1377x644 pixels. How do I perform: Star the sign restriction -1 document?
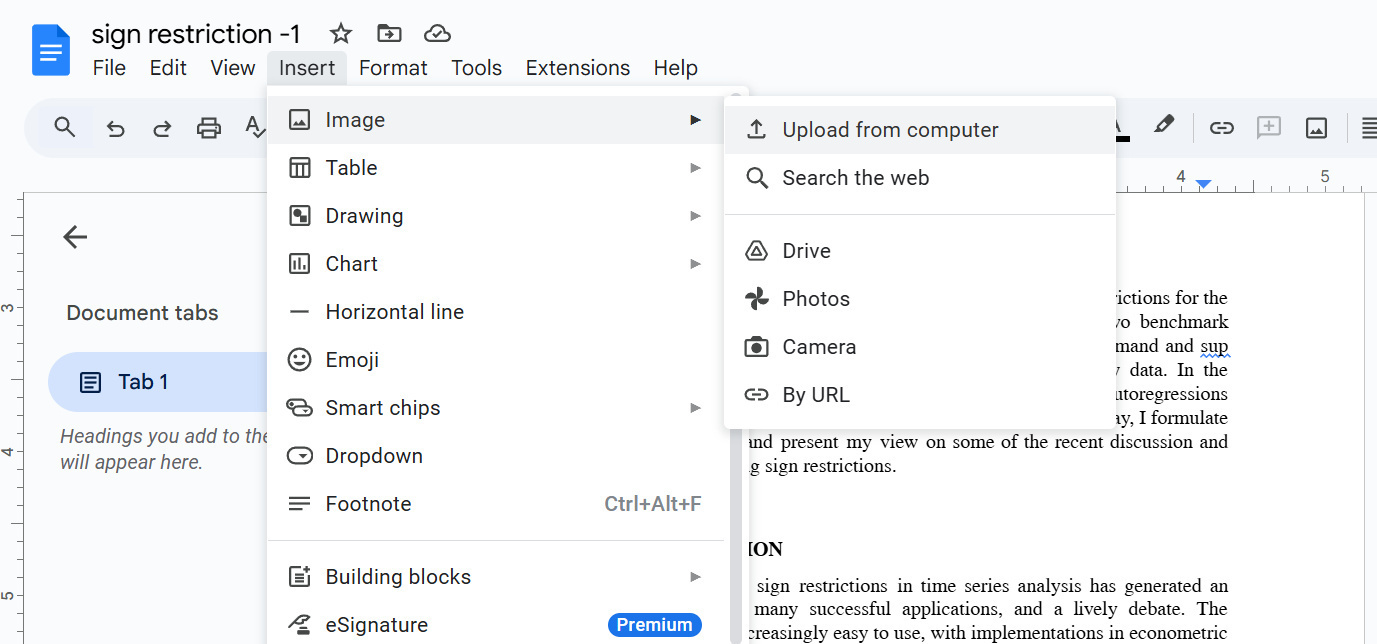[x=341, y=34]
